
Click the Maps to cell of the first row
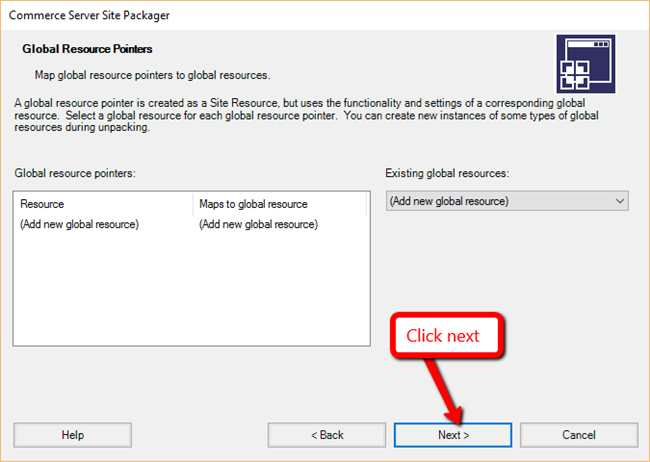(258, 224)
